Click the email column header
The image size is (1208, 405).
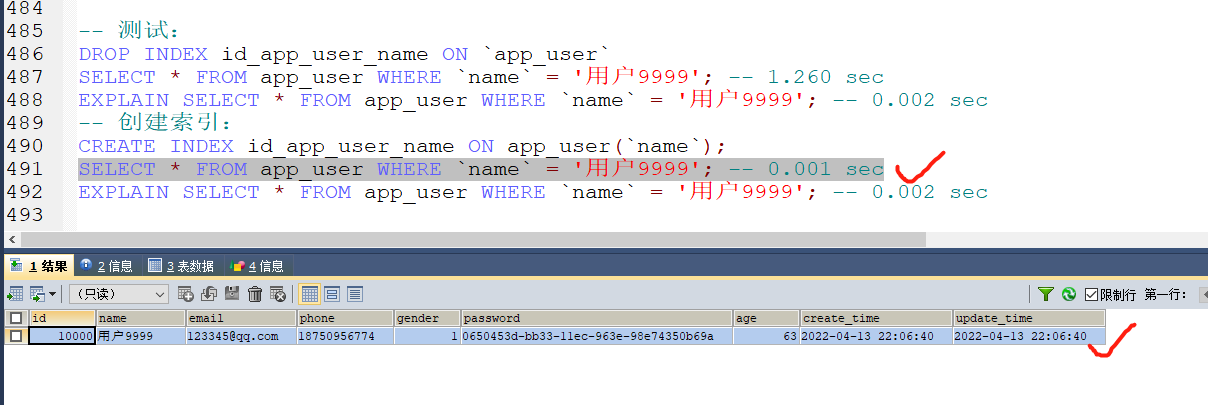[241, 318]
